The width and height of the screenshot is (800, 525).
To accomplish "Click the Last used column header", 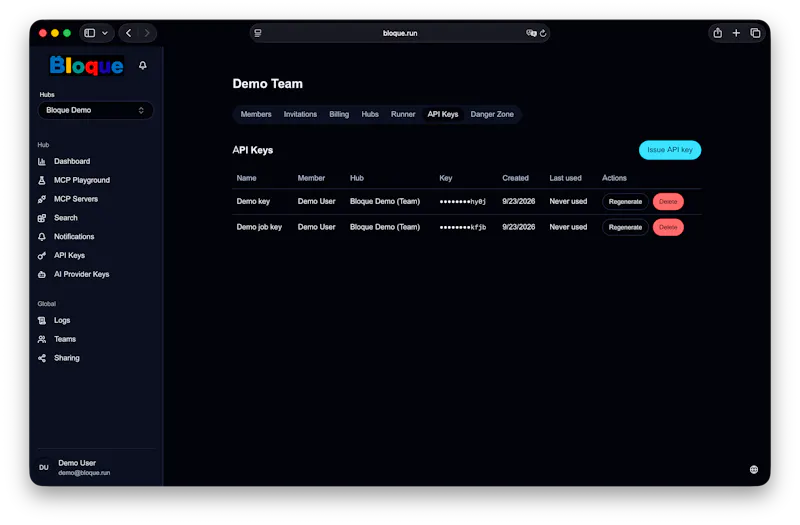I will [x=565, y=178].
